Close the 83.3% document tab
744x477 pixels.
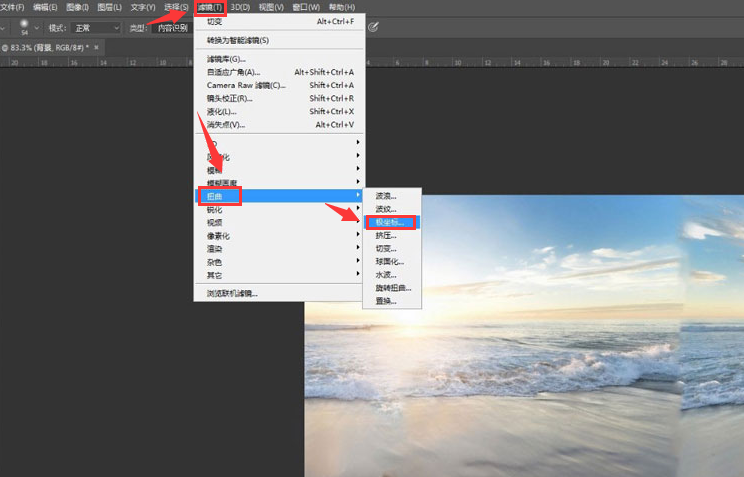click(96, 47)
